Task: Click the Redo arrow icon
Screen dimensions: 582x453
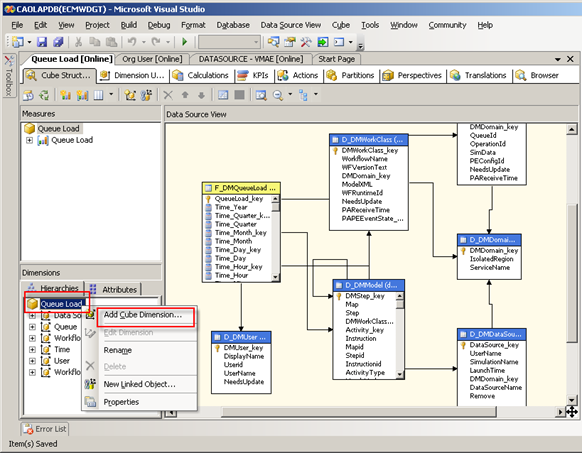Action: pyautogui.click(x=156, y=42)
